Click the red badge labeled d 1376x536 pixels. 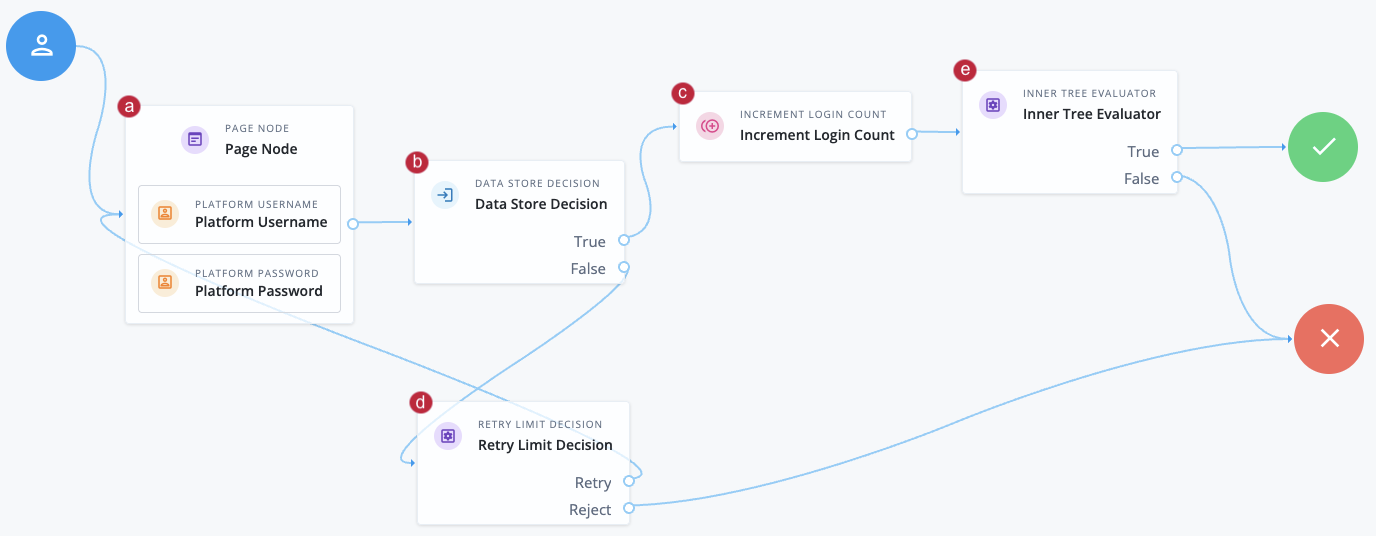421,402
